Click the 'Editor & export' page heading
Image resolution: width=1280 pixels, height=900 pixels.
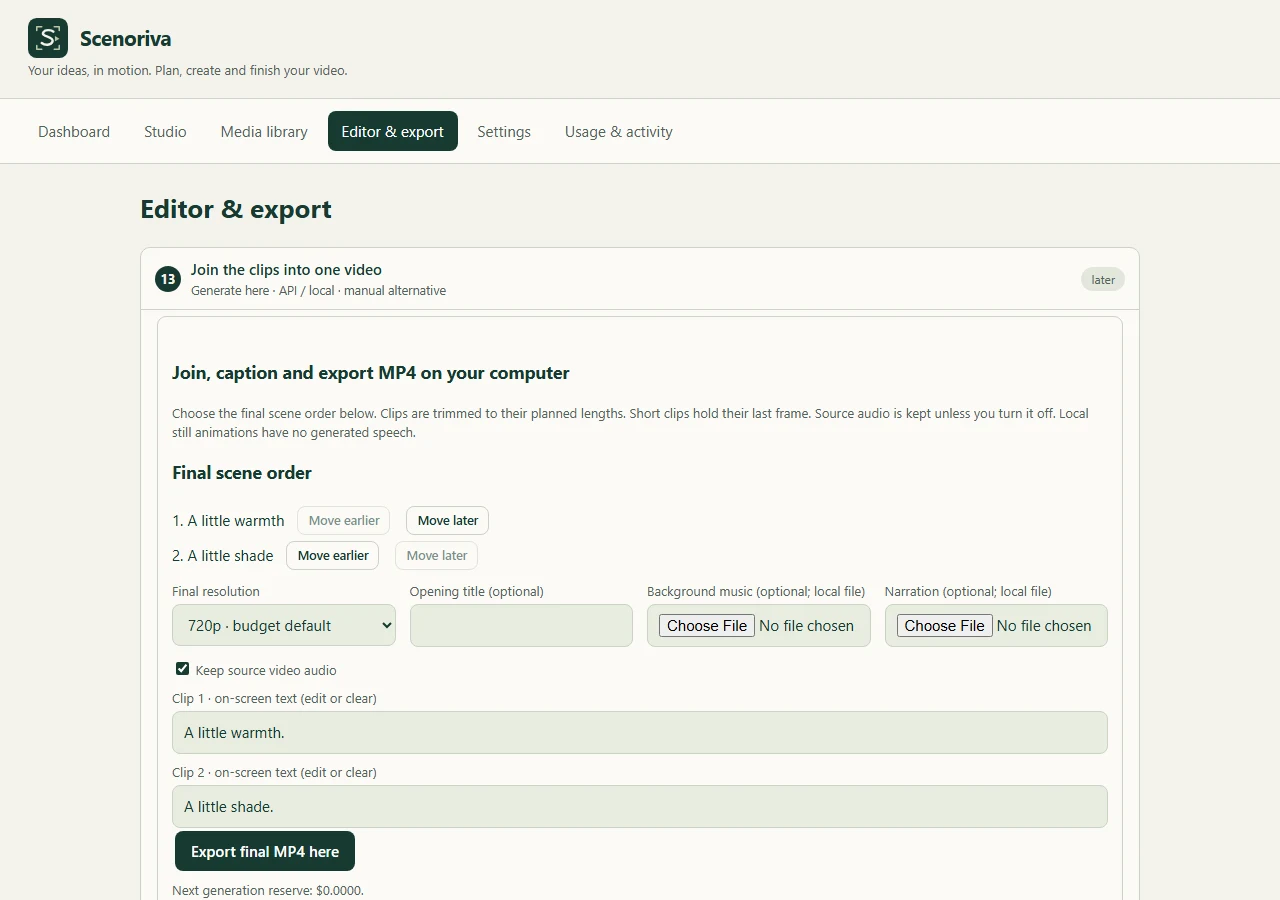236,209
